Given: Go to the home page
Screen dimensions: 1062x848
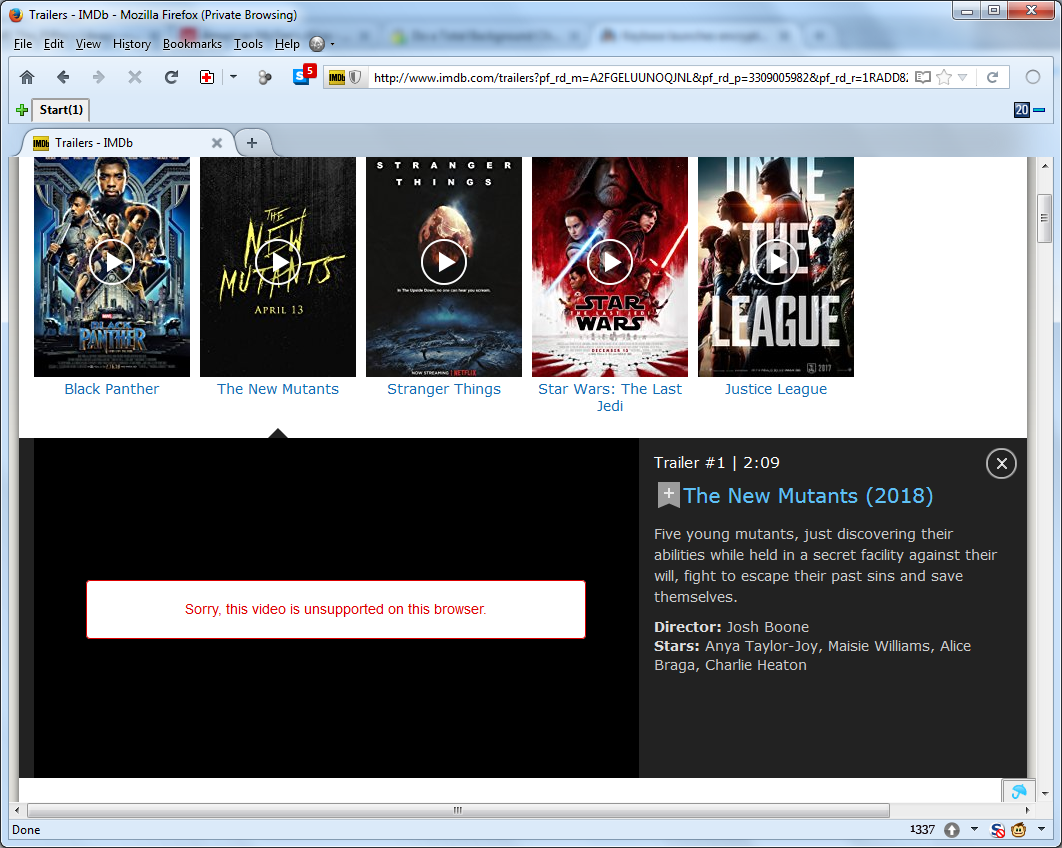Looking at the screenshot, I should 27,77.
